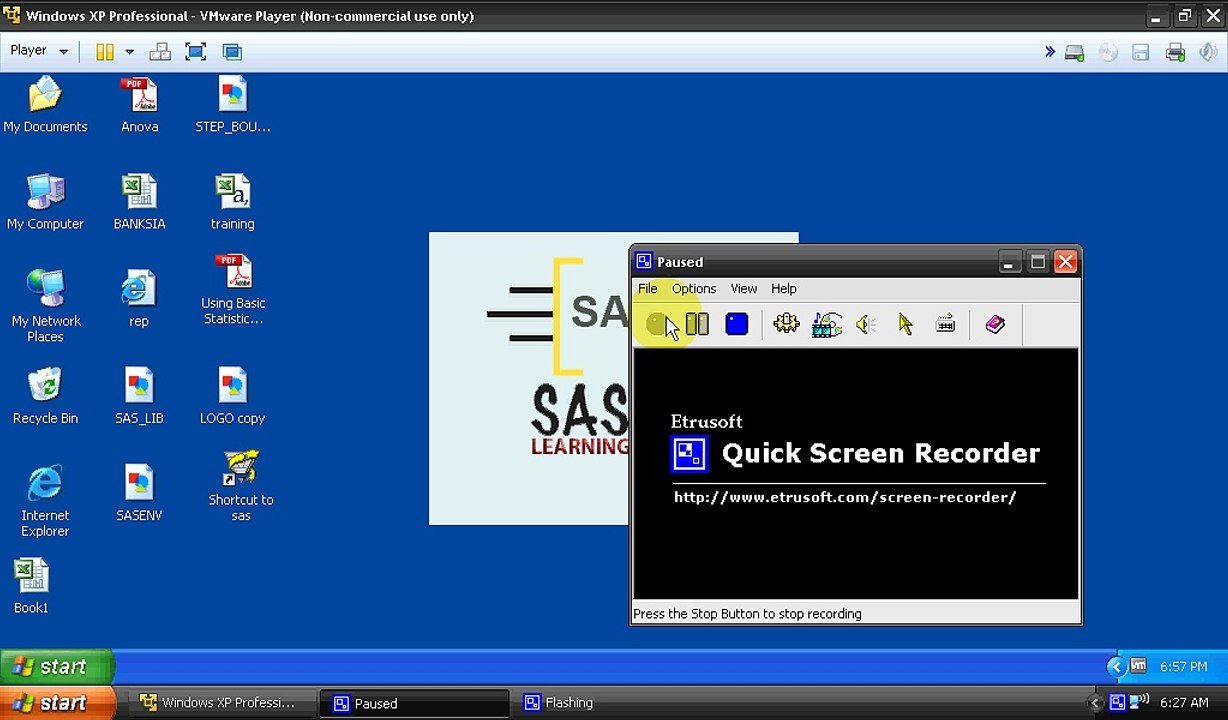Screen dimensions: 1228x720
Task: Start recording with the round Record button
Action: coord(657,324)
